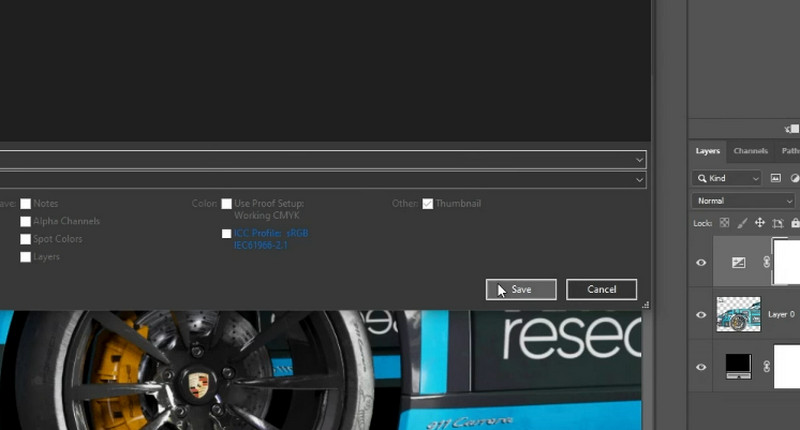Viewport: 800px width, 430px height.
Task: Uncheck the Thumbnail checkbox
Action: click(428, 204)
